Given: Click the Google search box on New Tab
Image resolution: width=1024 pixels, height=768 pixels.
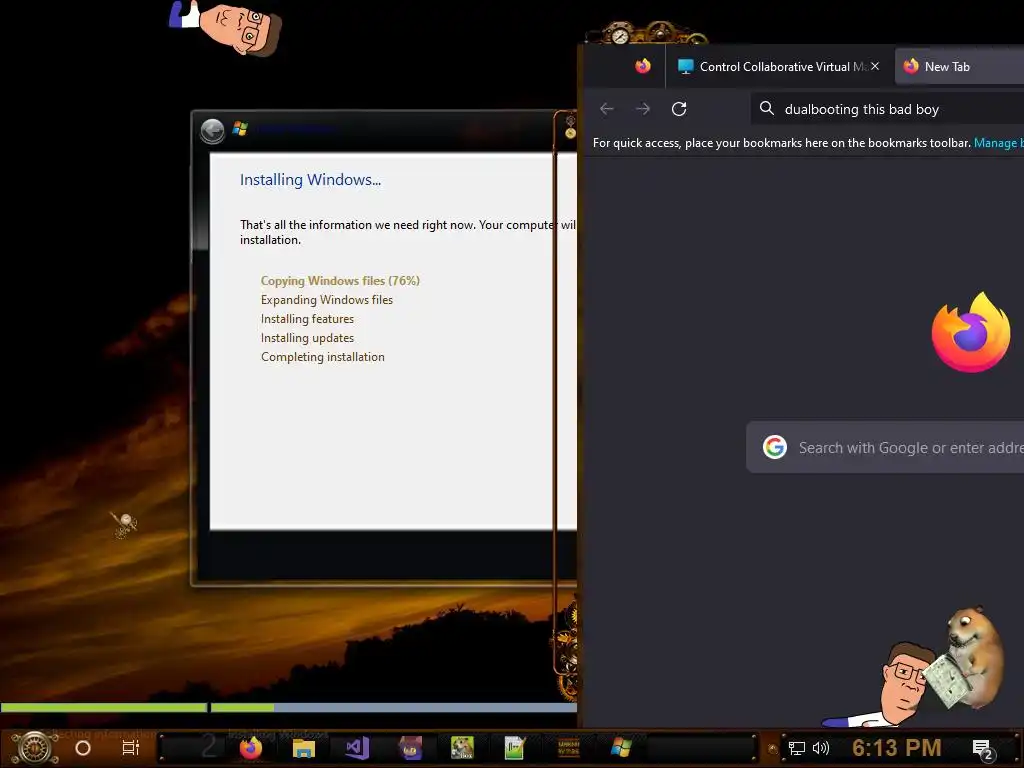Looking at the screenshot, I should pyautogui.click(x=885, y=447).
